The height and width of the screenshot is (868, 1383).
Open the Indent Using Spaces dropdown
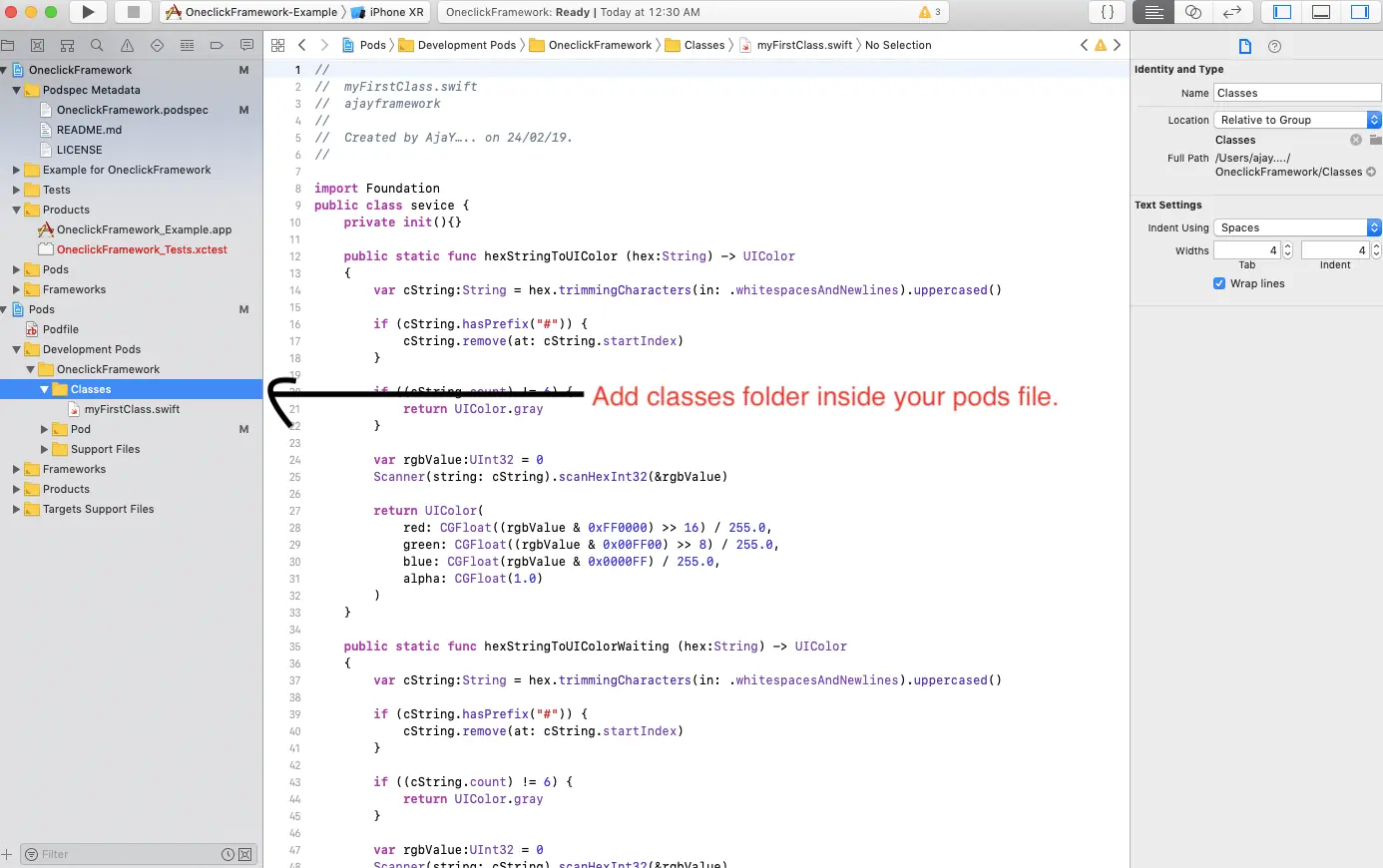(1297, 227)
